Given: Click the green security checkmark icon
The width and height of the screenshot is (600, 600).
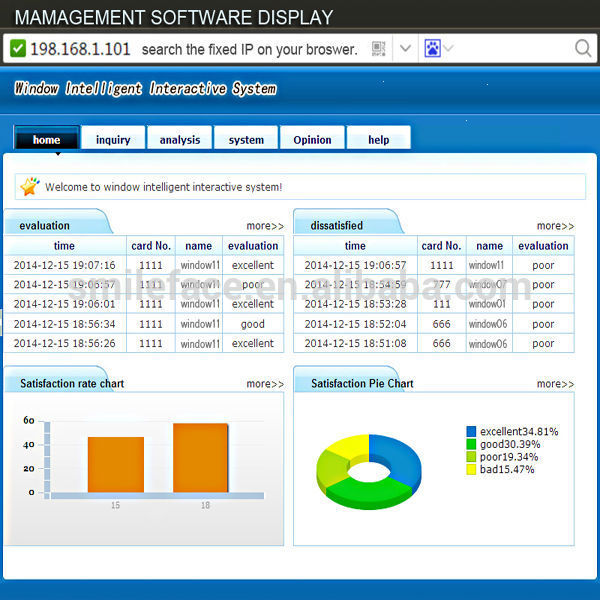Looking at the screenshot, I should pos(18,49).
